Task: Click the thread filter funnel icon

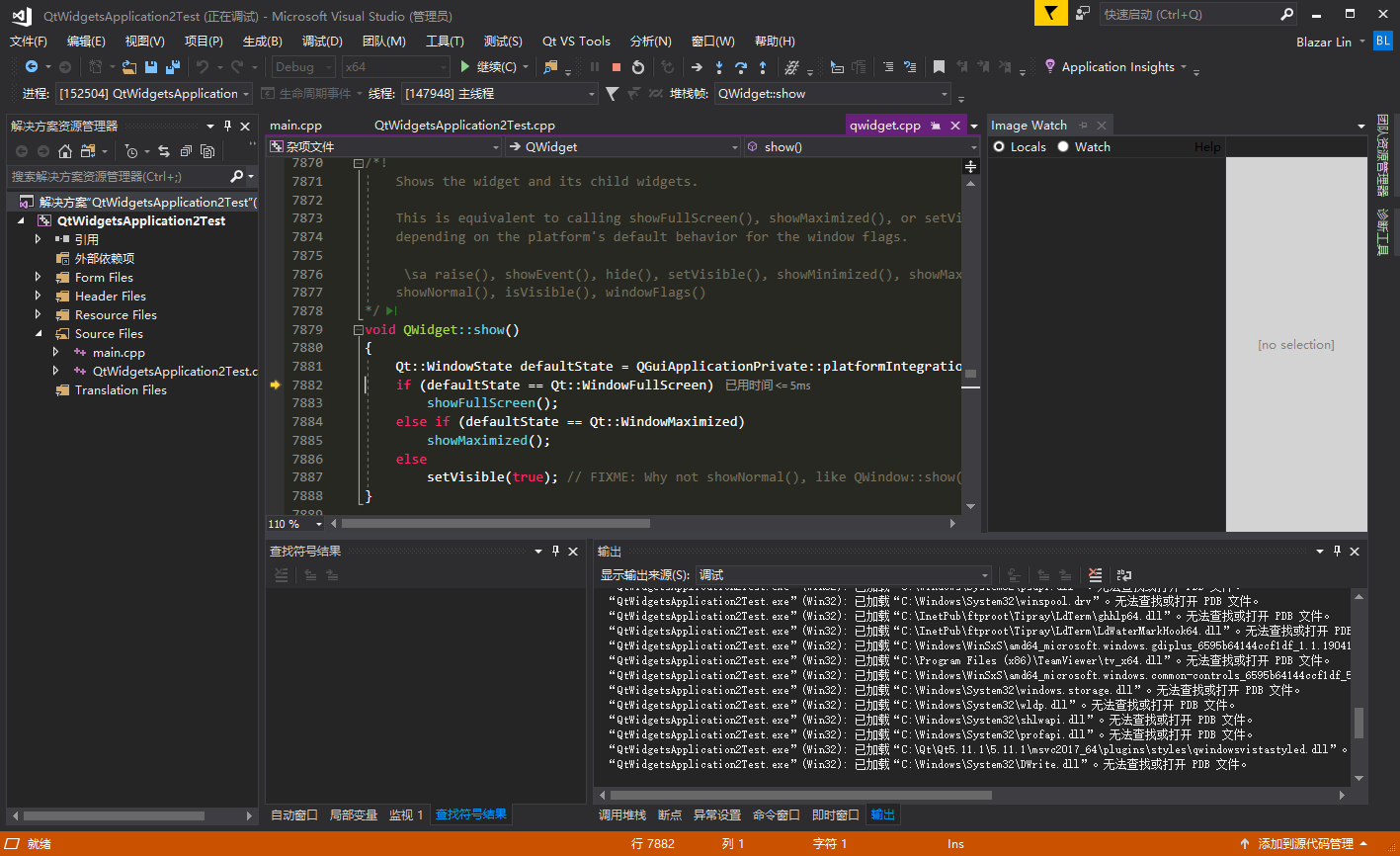Action: [x=612, y=94]
